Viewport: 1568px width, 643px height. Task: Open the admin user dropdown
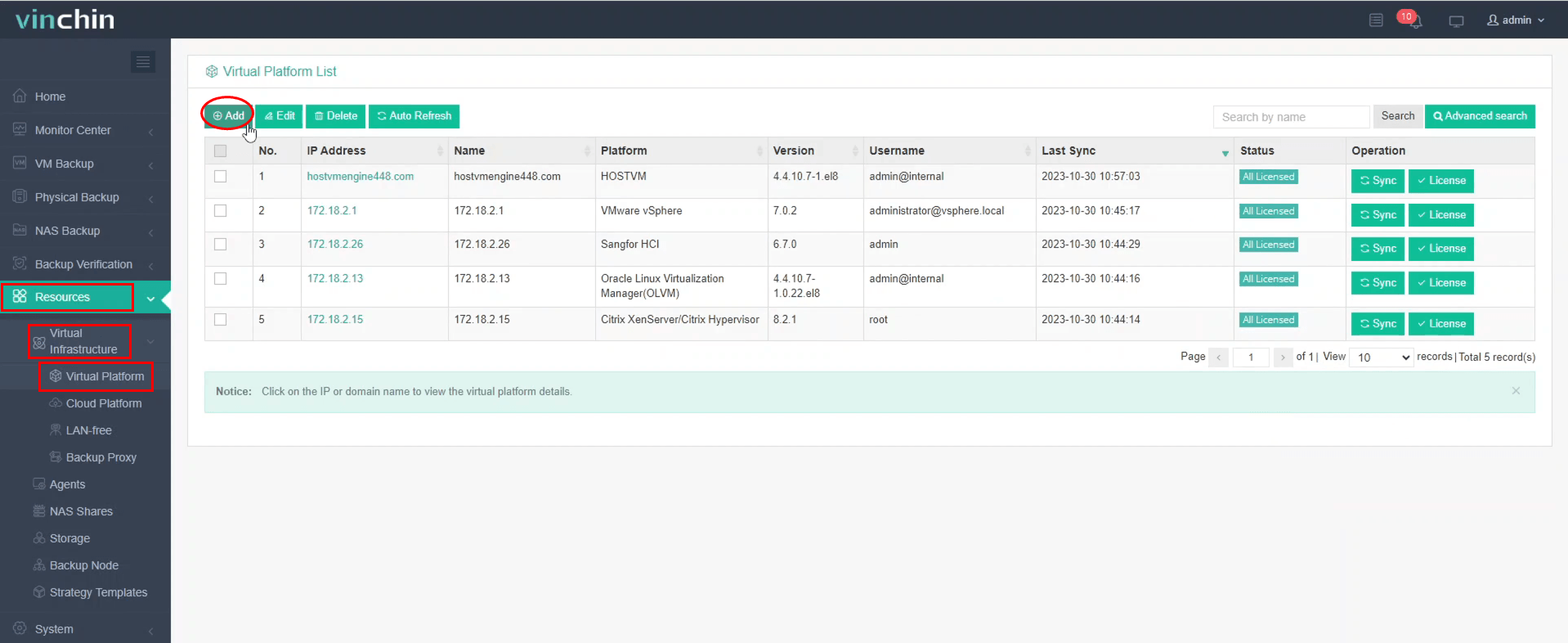pyautogui.click(x=1516, y=20)
